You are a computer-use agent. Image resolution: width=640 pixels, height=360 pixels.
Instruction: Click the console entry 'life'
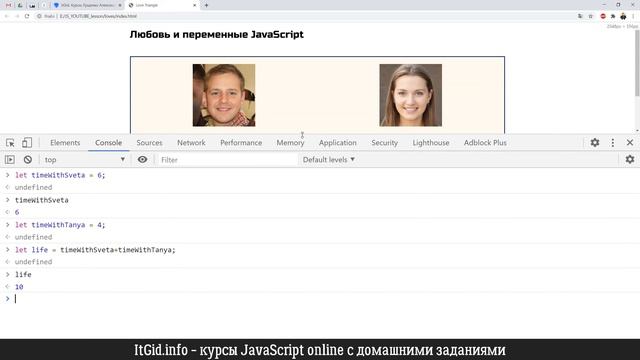pyautogui.click(x=23, y=275)
